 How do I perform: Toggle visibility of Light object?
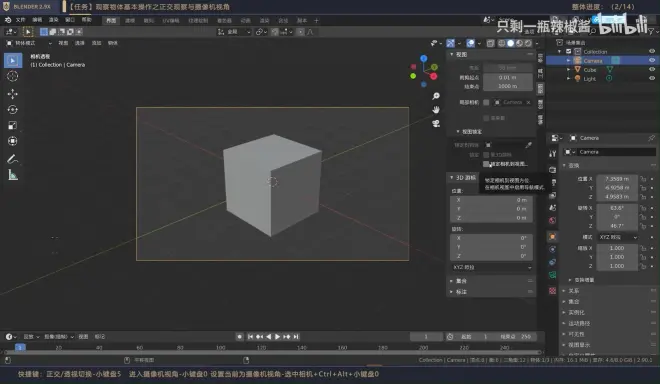[652, 78]
